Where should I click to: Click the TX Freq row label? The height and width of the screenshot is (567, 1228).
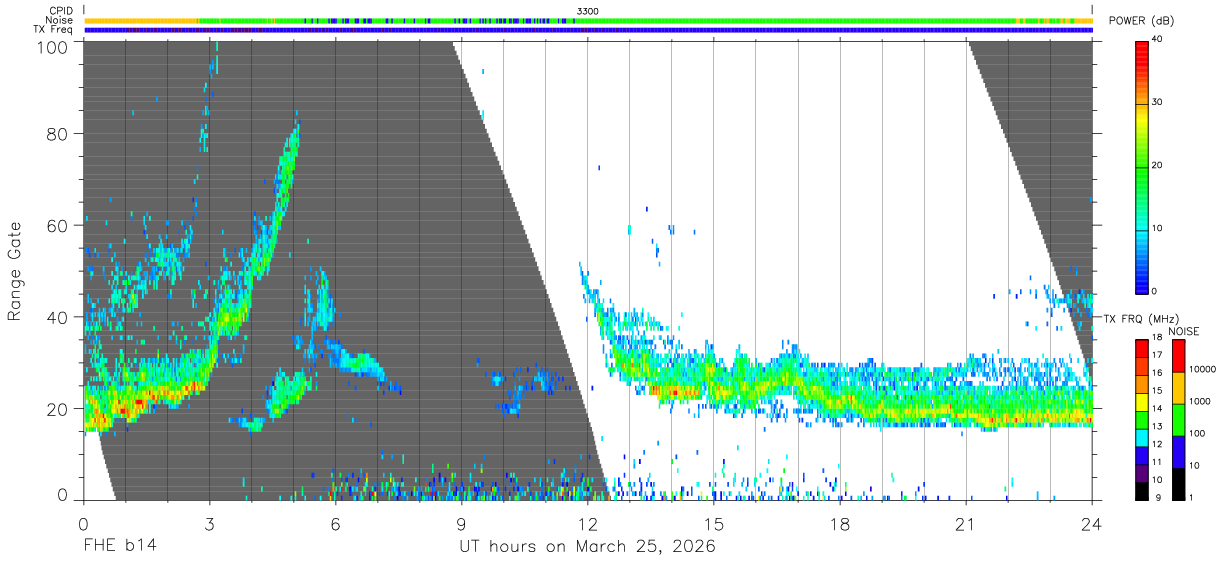[x=54, y=30]
